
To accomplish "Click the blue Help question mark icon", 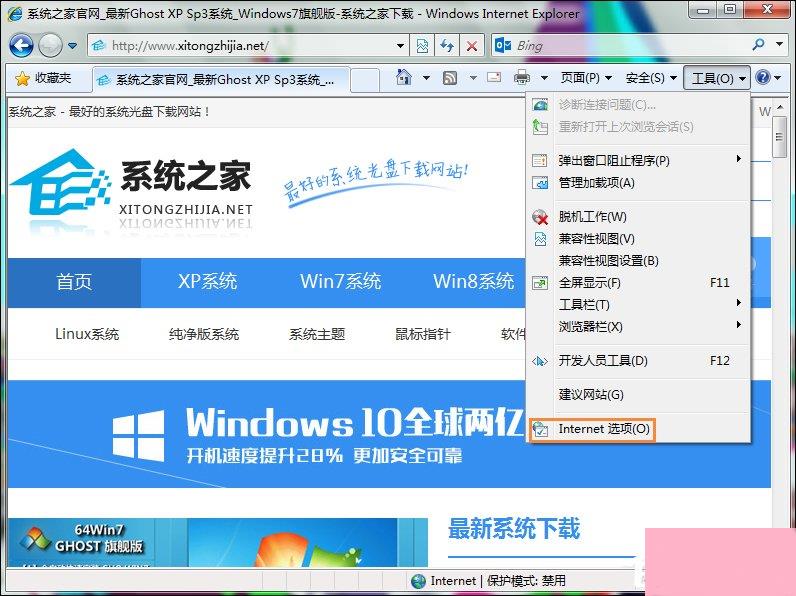I will click(x=762, y=78).
